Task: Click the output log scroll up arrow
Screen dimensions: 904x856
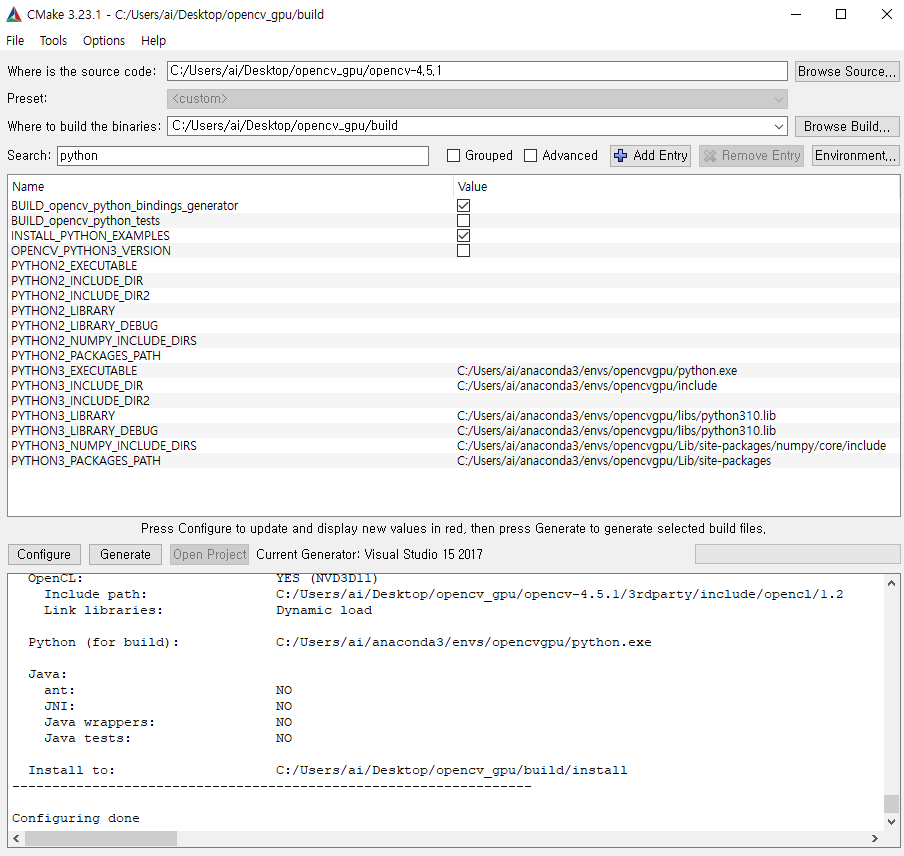Action: (891, 583)
